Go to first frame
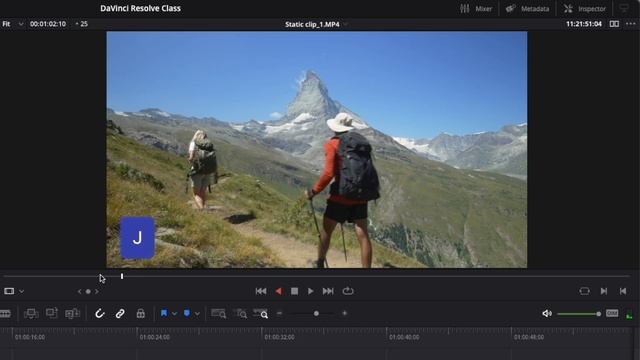 pos(261,291)
